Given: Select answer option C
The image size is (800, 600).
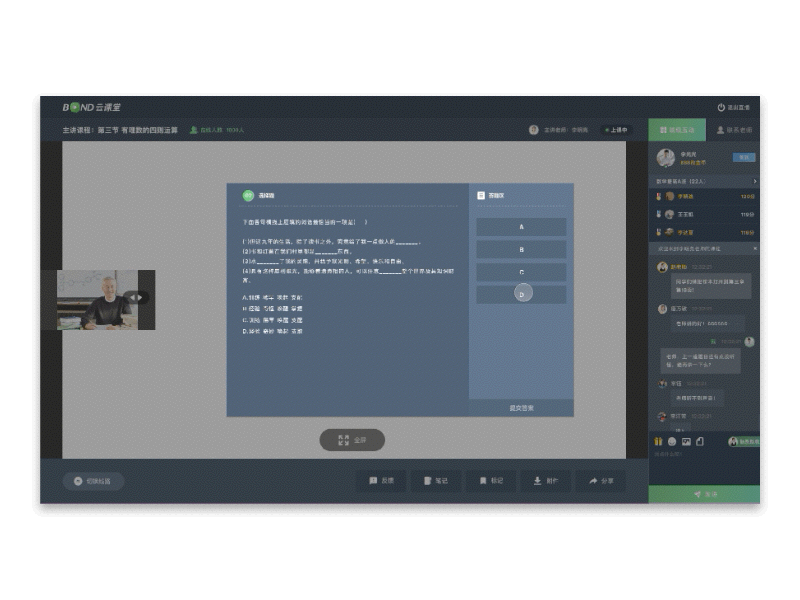Looking at the screenshot, I should (521, 272).
